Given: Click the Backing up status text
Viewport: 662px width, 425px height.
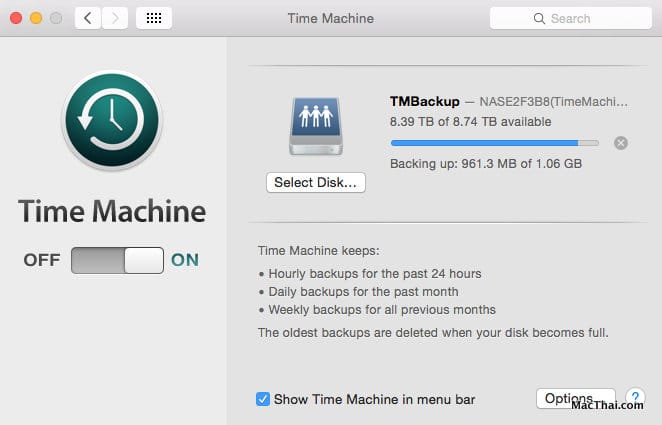Looking at the screenshot, I should 484,162.
